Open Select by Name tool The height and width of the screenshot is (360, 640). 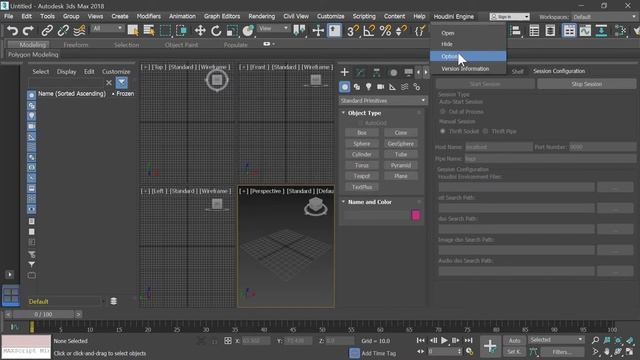click(x=149, y=31)
